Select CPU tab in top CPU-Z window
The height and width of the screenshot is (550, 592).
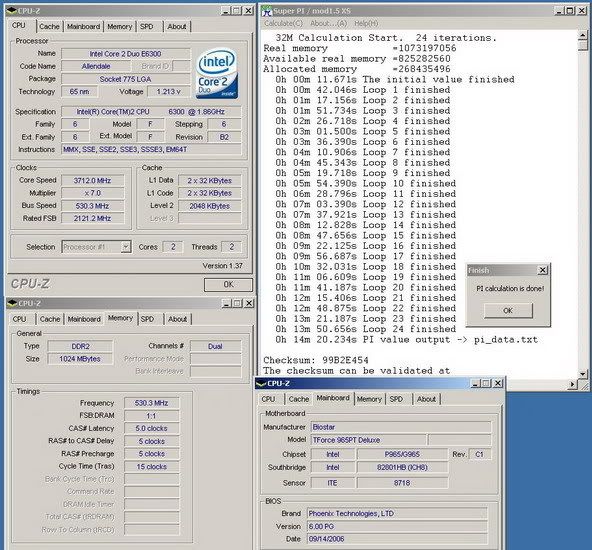(19, 25)
